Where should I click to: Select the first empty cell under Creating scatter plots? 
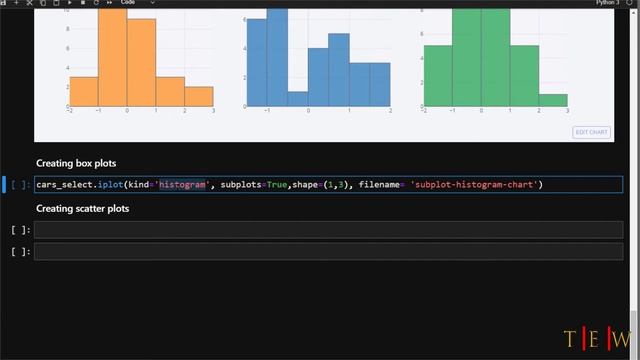[329, 230]
